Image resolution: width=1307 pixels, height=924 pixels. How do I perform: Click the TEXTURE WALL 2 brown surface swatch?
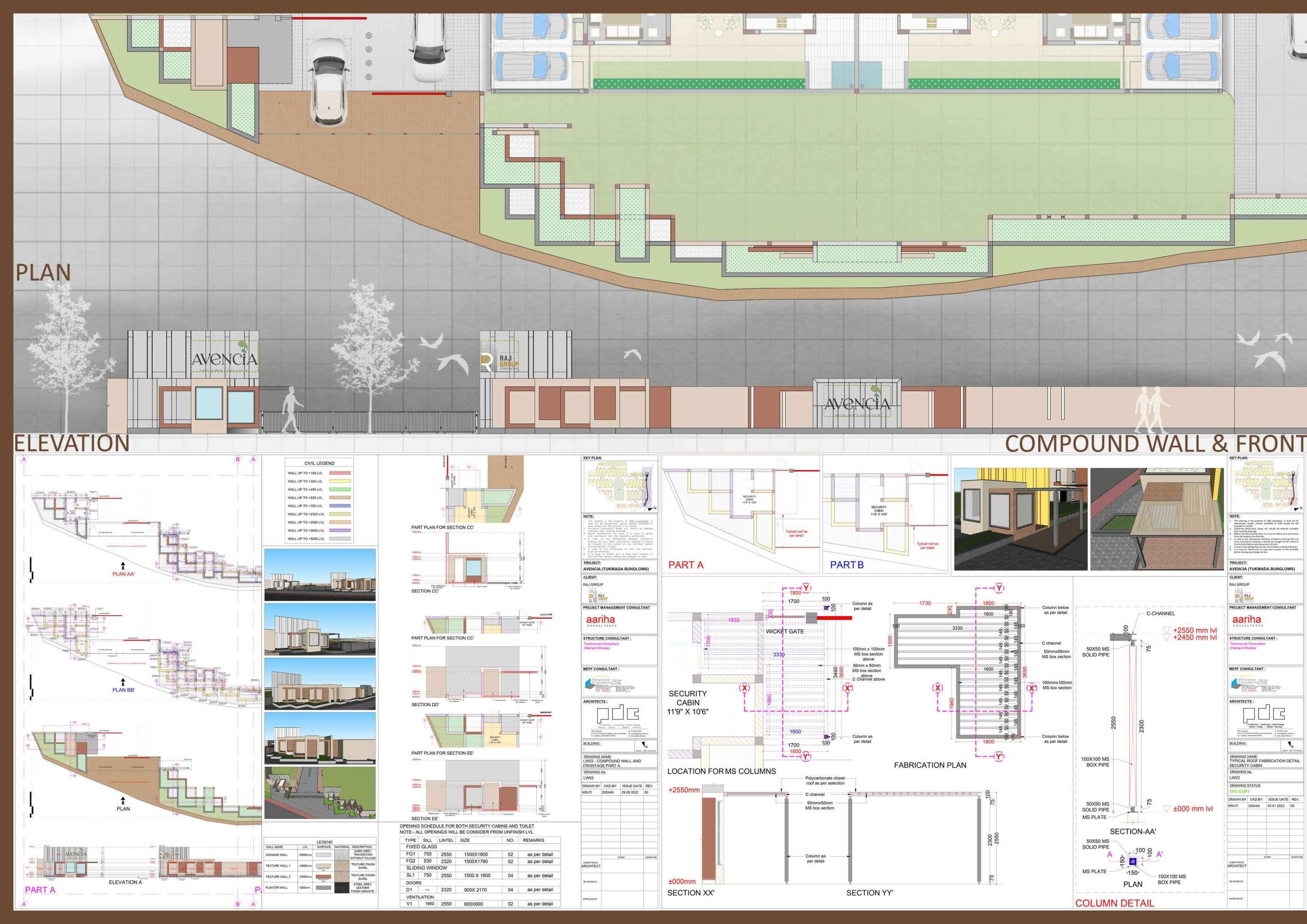(323, 877)
